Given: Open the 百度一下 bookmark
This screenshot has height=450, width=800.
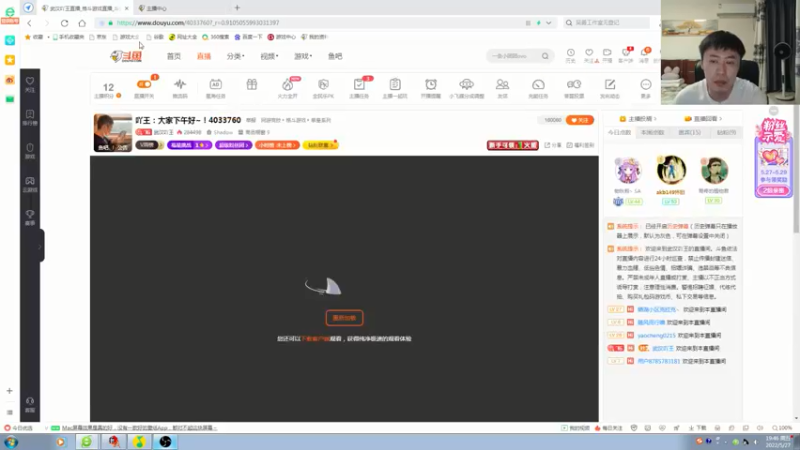Looking at the screenshot, I should tap(248, 37).
